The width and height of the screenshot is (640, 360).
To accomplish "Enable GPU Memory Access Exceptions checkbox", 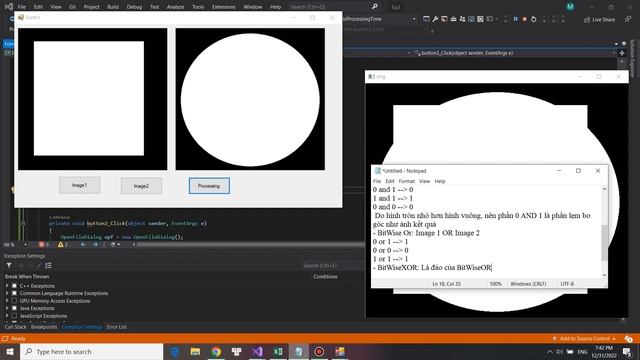I will [14, 301].
